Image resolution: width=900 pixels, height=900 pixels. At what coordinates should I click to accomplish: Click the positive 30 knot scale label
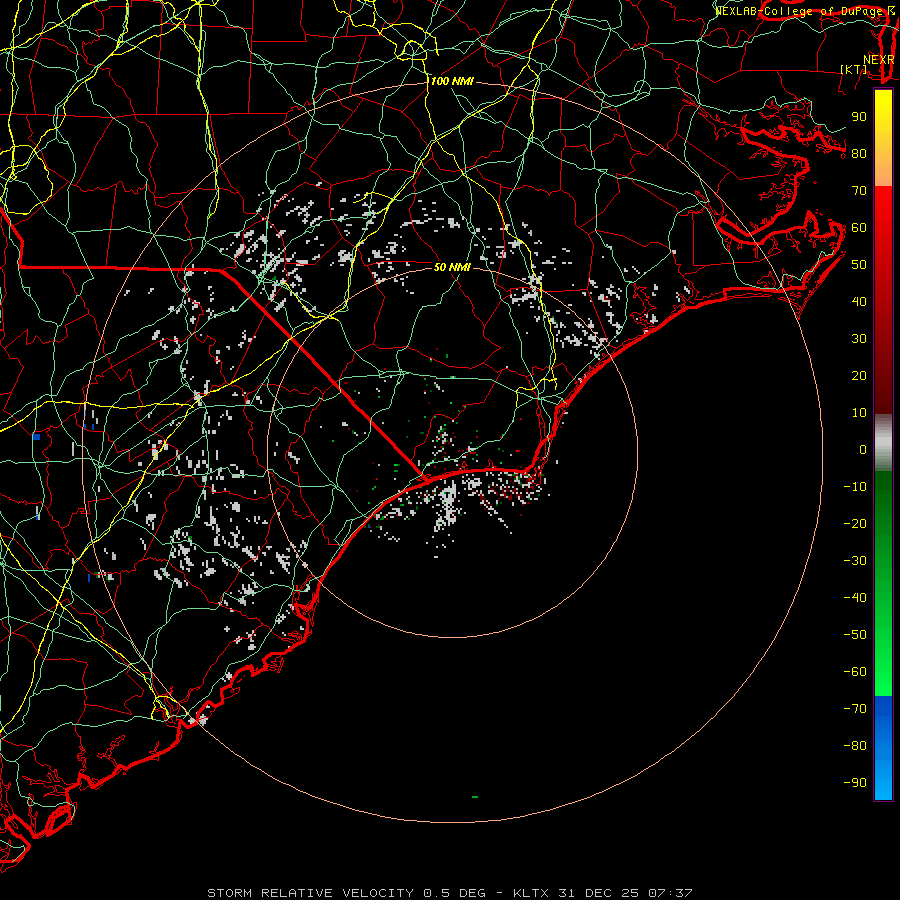(859, 339)
